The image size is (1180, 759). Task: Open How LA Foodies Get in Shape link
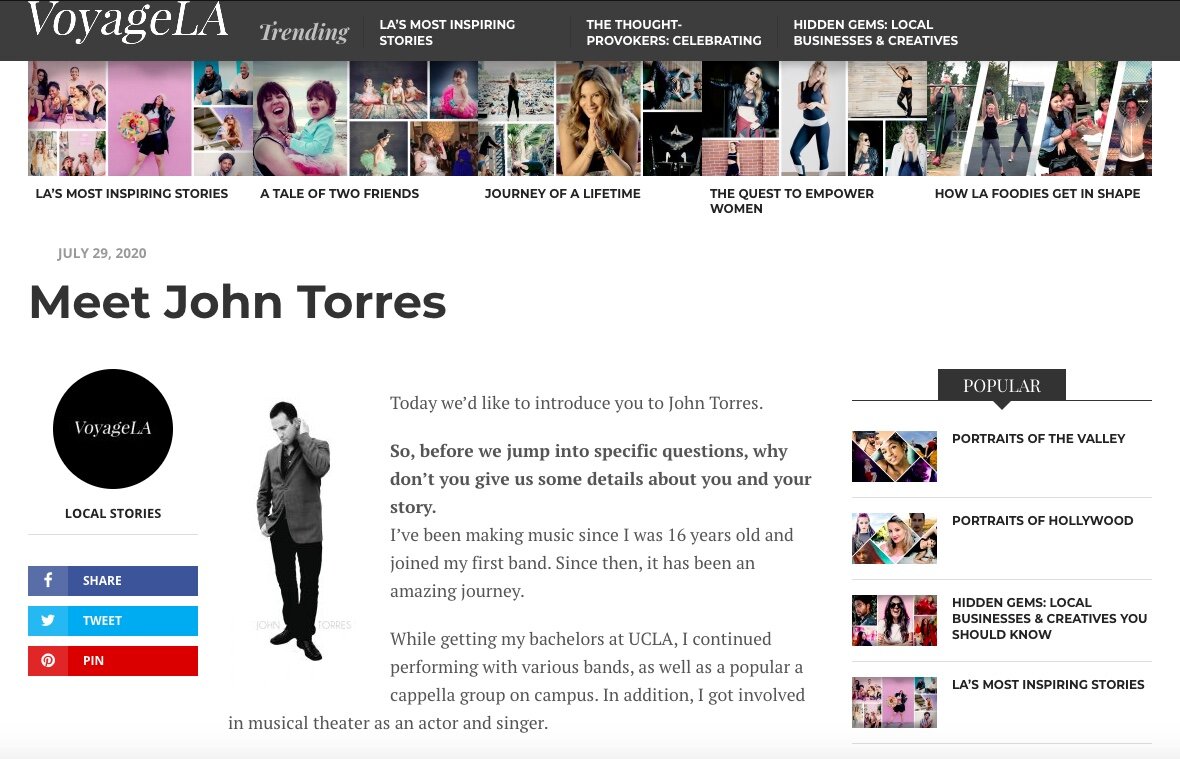click(1037, 193)
